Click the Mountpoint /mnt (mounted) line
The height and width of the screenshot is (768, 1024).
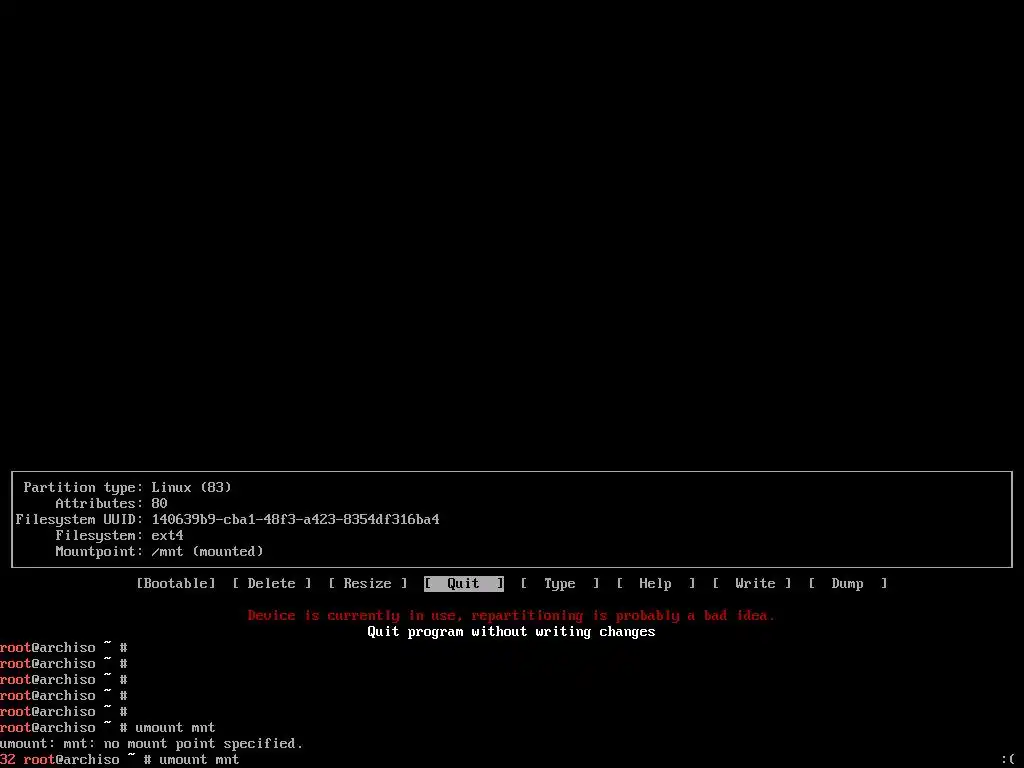(x=159, y=551)
